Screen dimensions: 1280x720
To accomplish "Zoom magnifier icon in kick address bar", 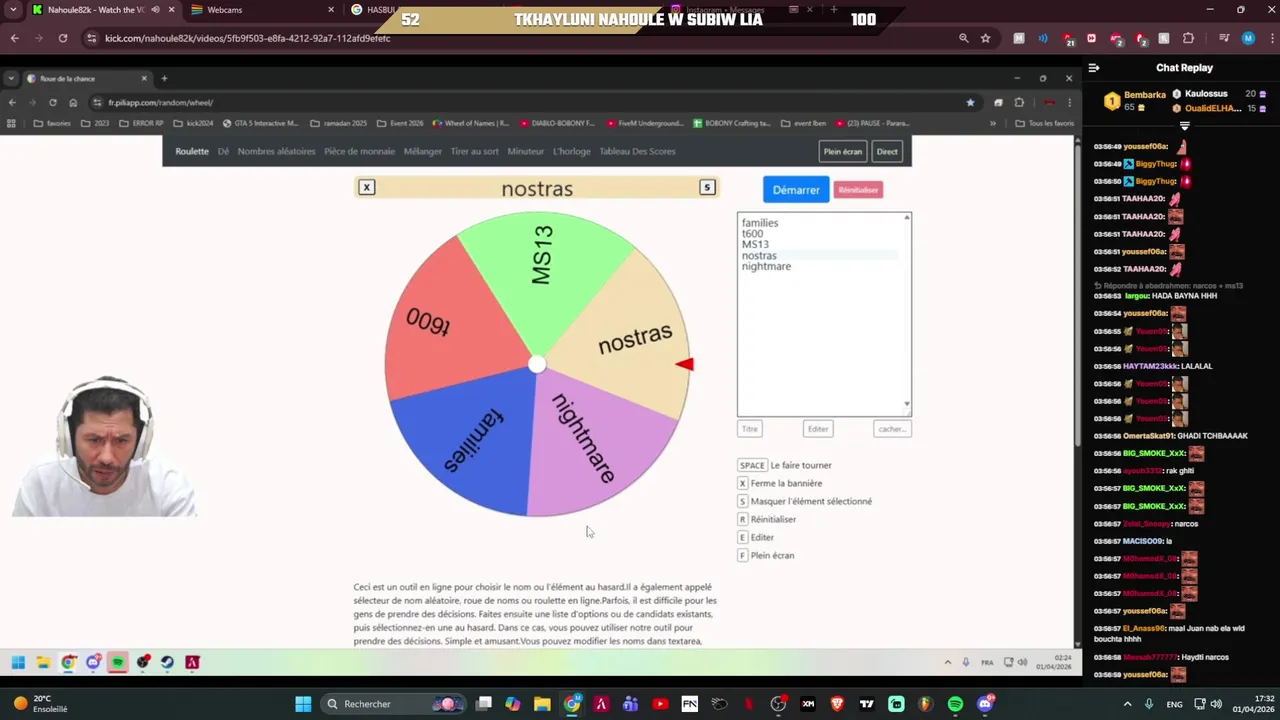I will tap(964, 38).
